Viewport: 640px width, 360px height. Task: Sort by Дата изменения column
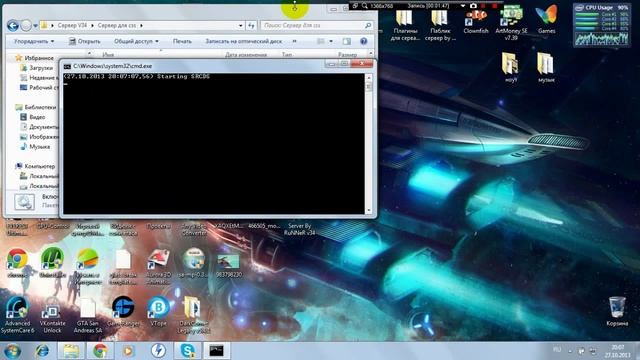pos(246,55)
